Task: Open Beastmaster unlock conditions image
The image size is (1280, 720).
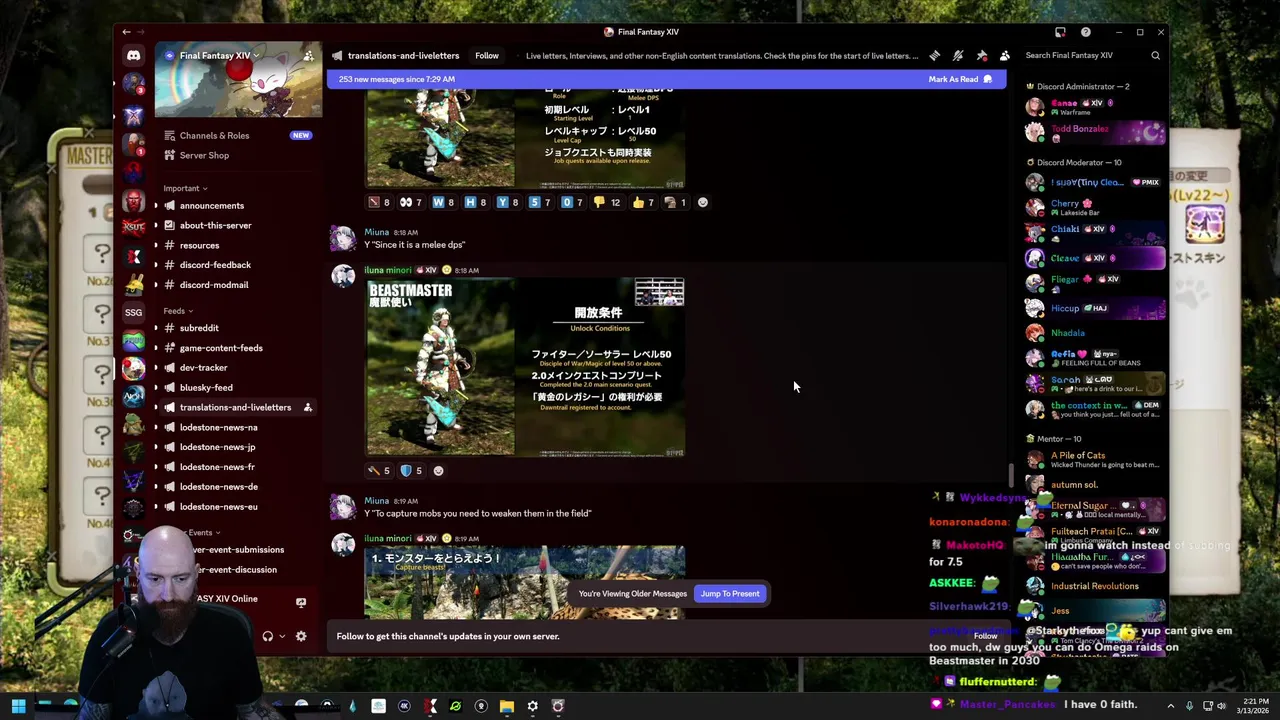Action: 525,367
